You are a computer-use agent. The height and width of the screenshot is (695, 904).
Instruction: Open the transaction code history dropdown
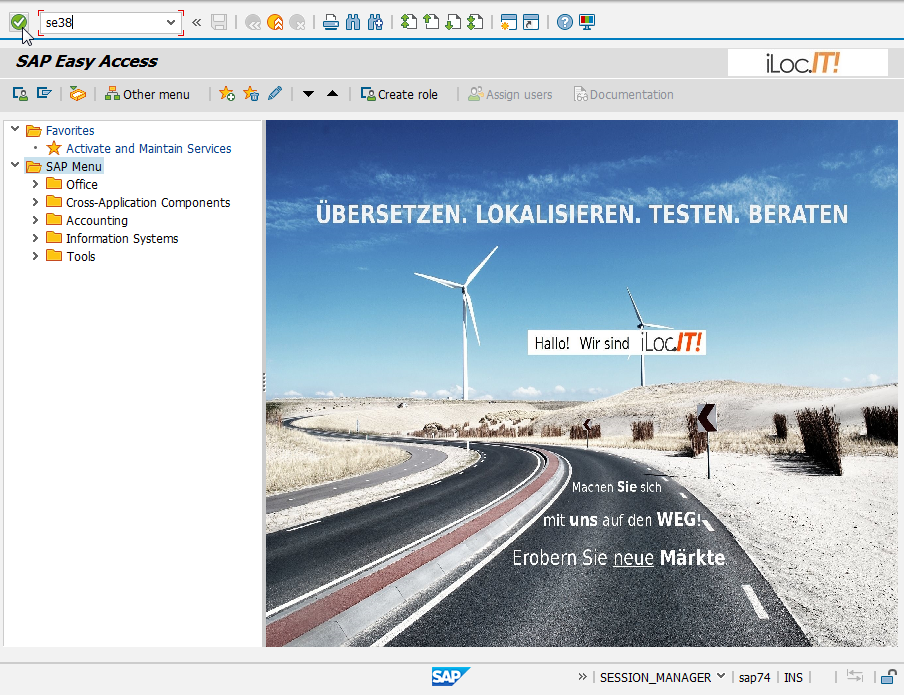coord(170,22)
